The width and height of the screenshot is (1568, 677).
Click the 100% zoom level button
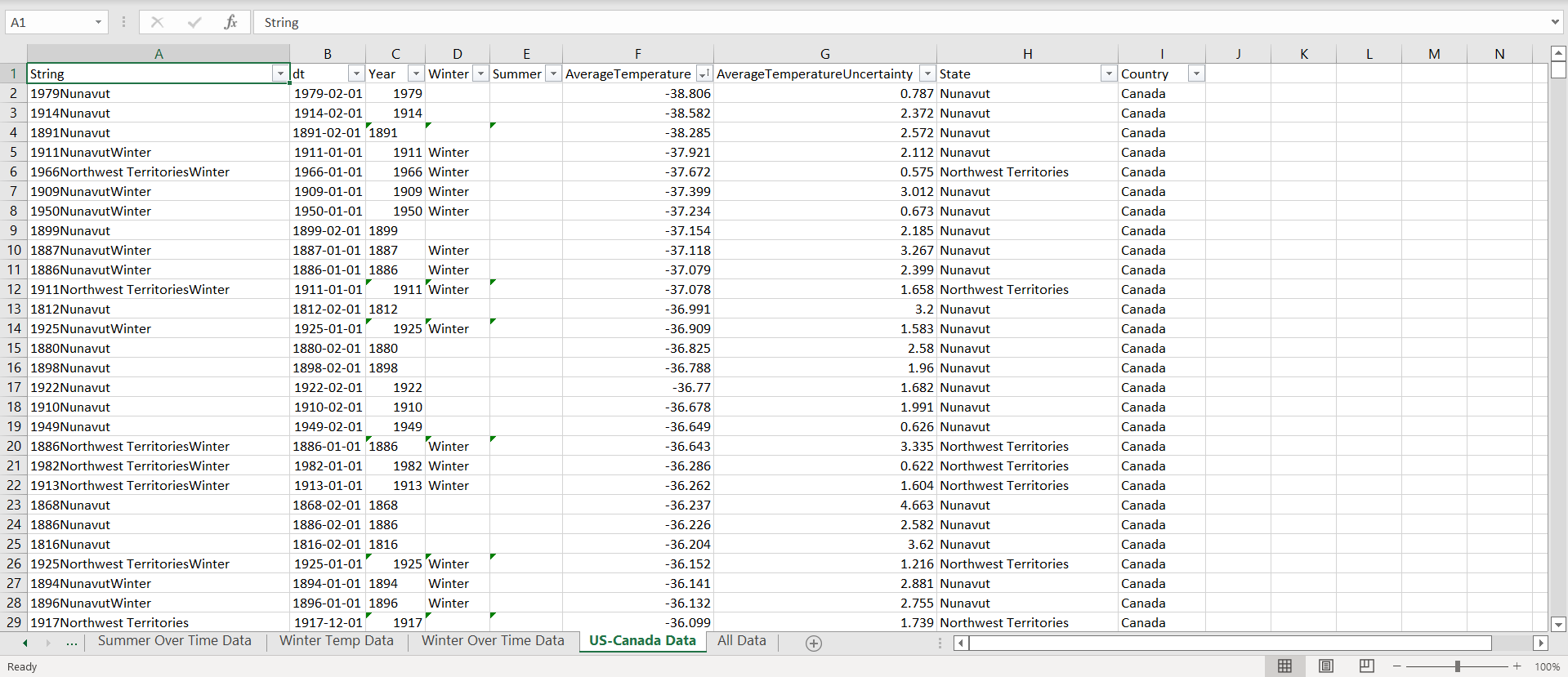(1547, 666)
